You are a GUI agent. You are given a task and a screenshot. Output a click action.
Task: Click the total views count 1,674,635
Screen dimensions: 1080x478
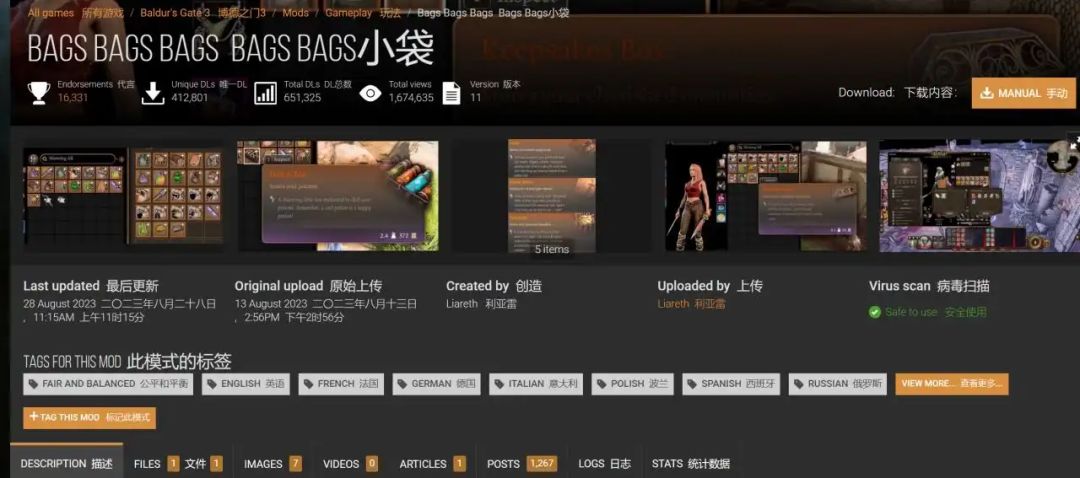point(411,98)
